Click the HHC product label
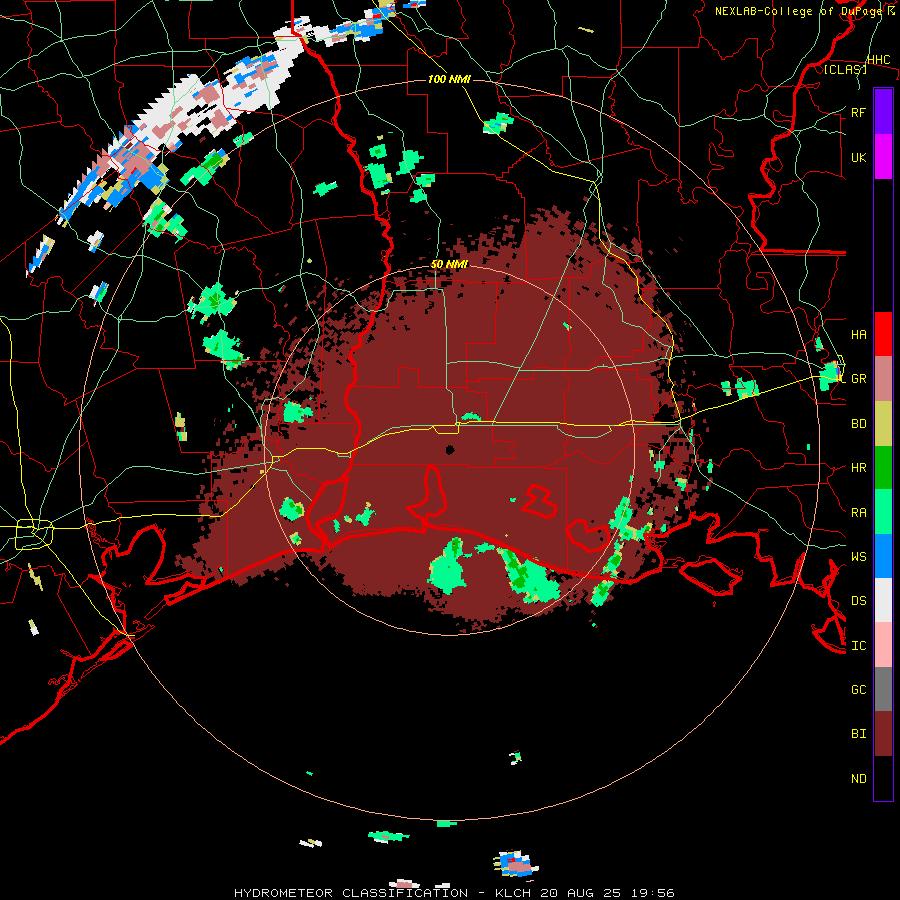Viewport: 900px width, 900px height. (879, 59)
